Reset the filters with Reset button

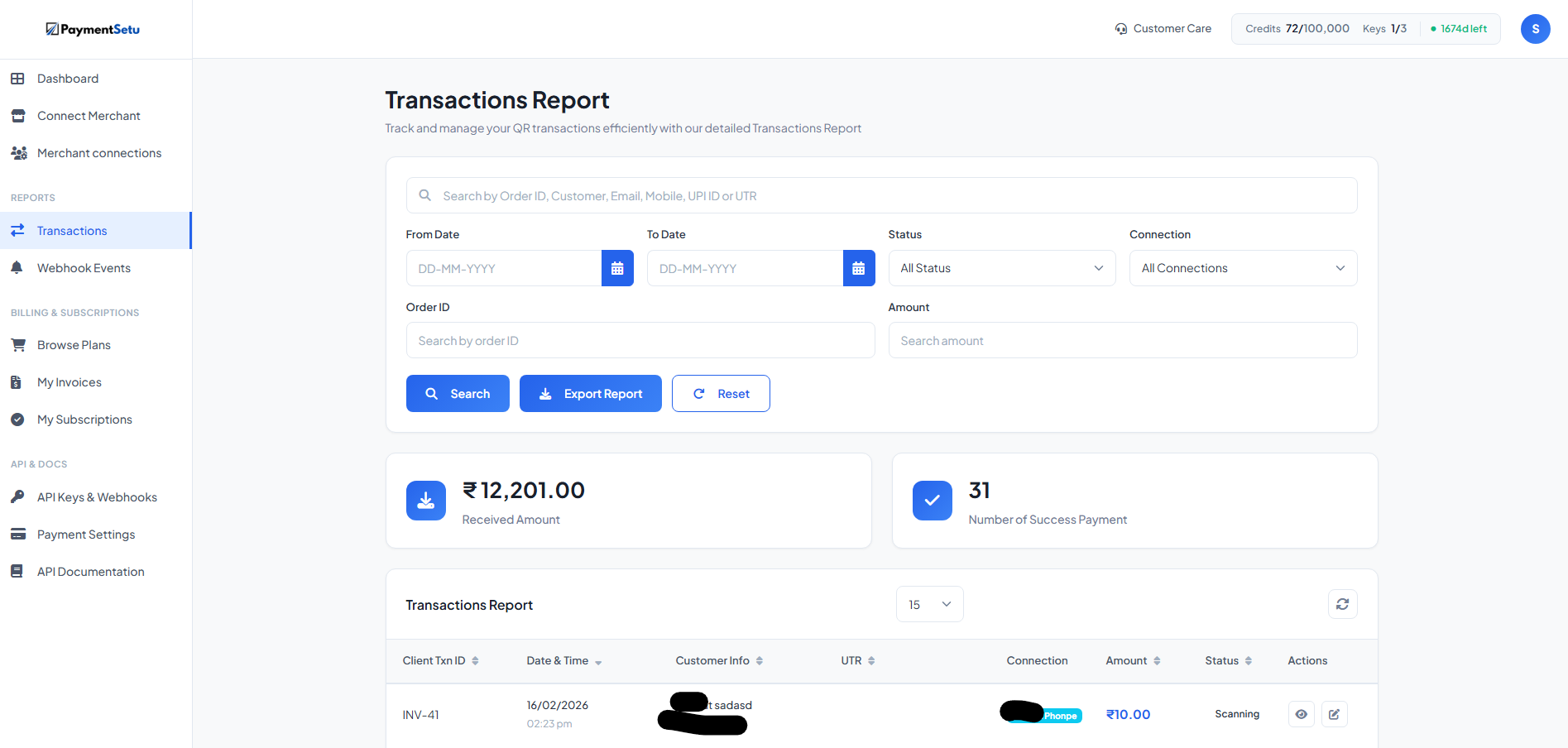(x=720, y=394)
